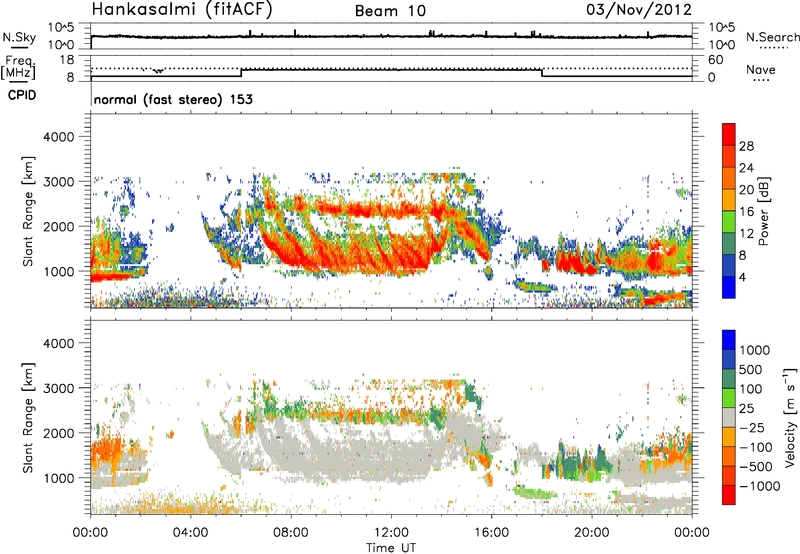Click the date '03/Nov/2012'
This screenshot has width=800, height=554.
(639, 9)
